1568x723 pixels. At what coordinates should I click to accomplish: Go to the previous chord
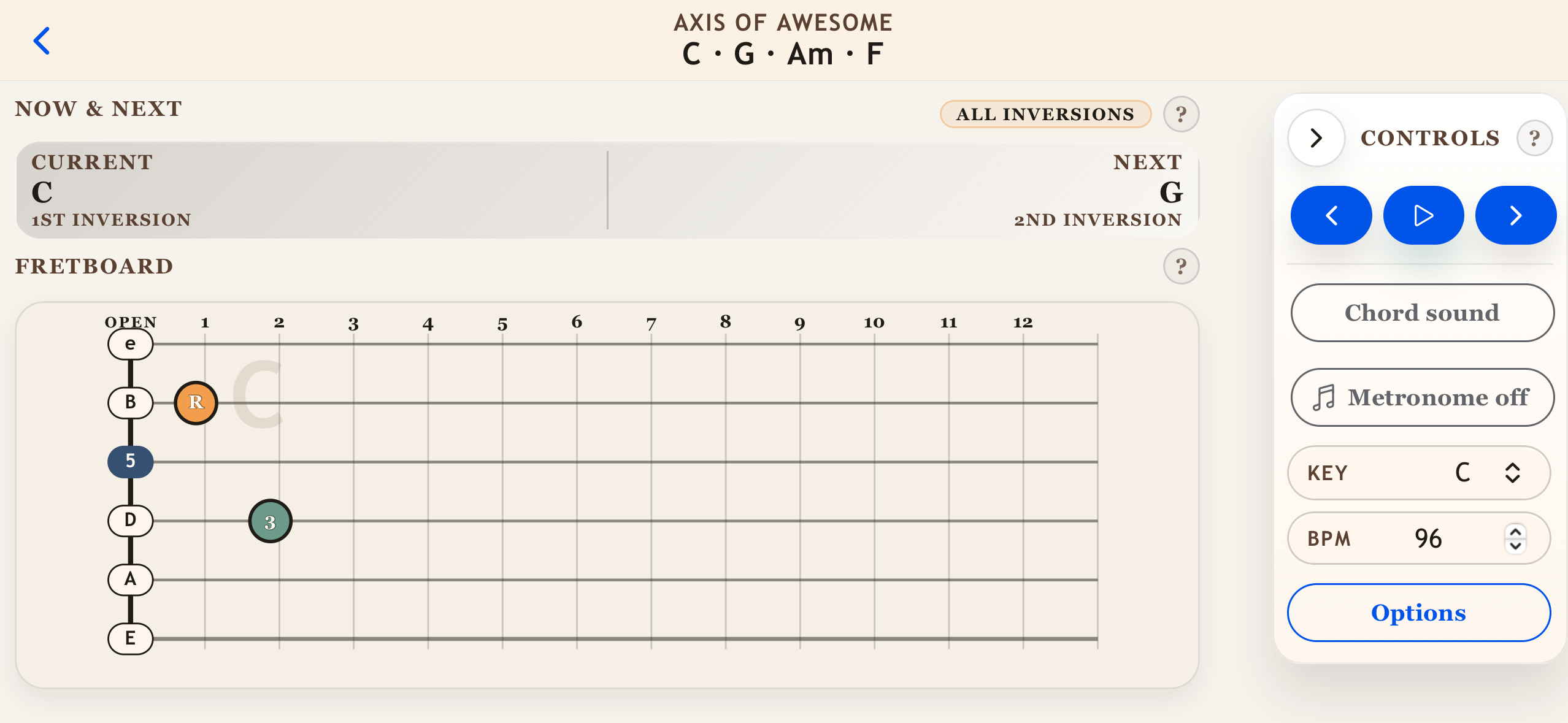pos(1331,216)
